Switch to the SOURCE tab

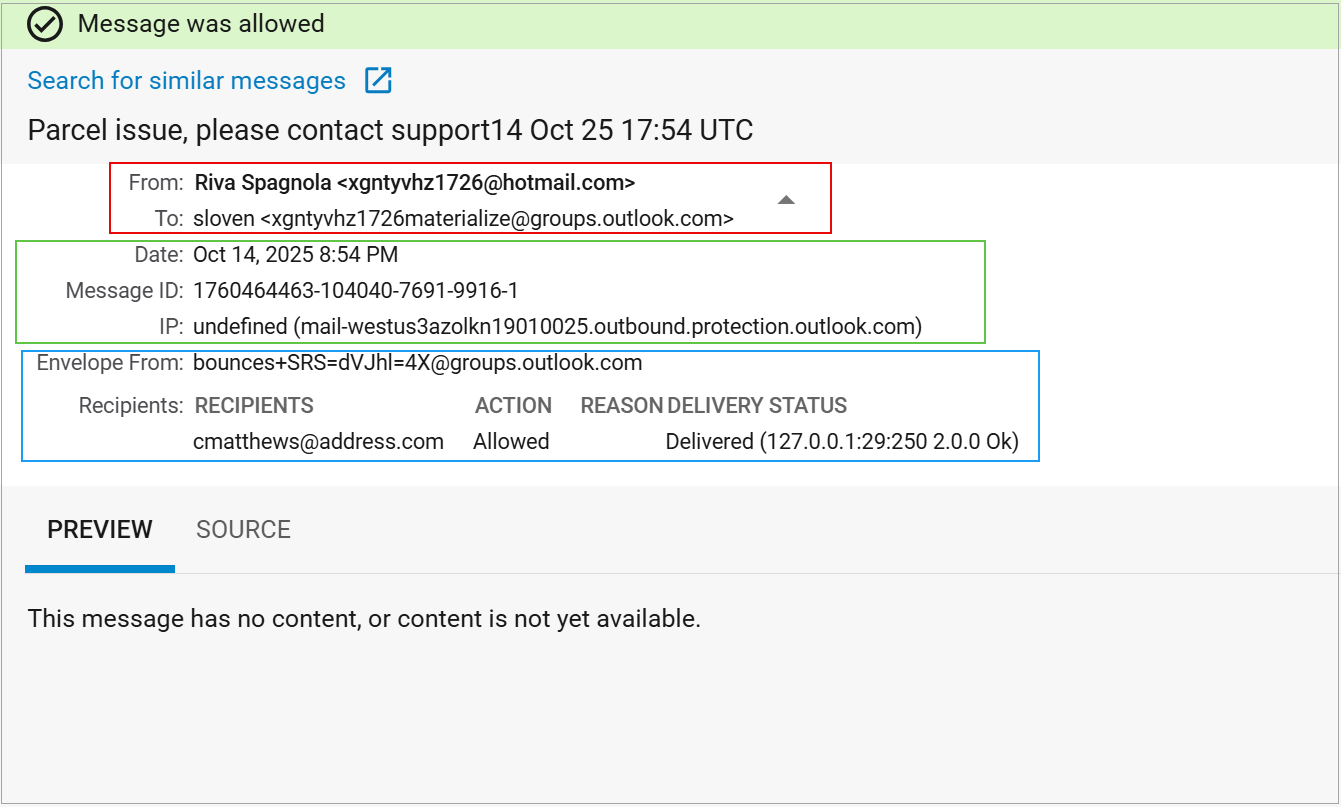(243, 529)
